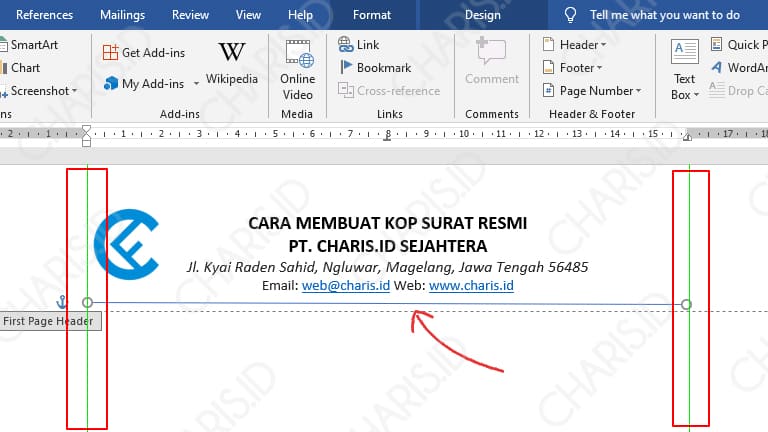Image resolution: width=768 pixels, height=432 pixels.
Task: Select the blue Charis logo image
Action: click(126, 244)
